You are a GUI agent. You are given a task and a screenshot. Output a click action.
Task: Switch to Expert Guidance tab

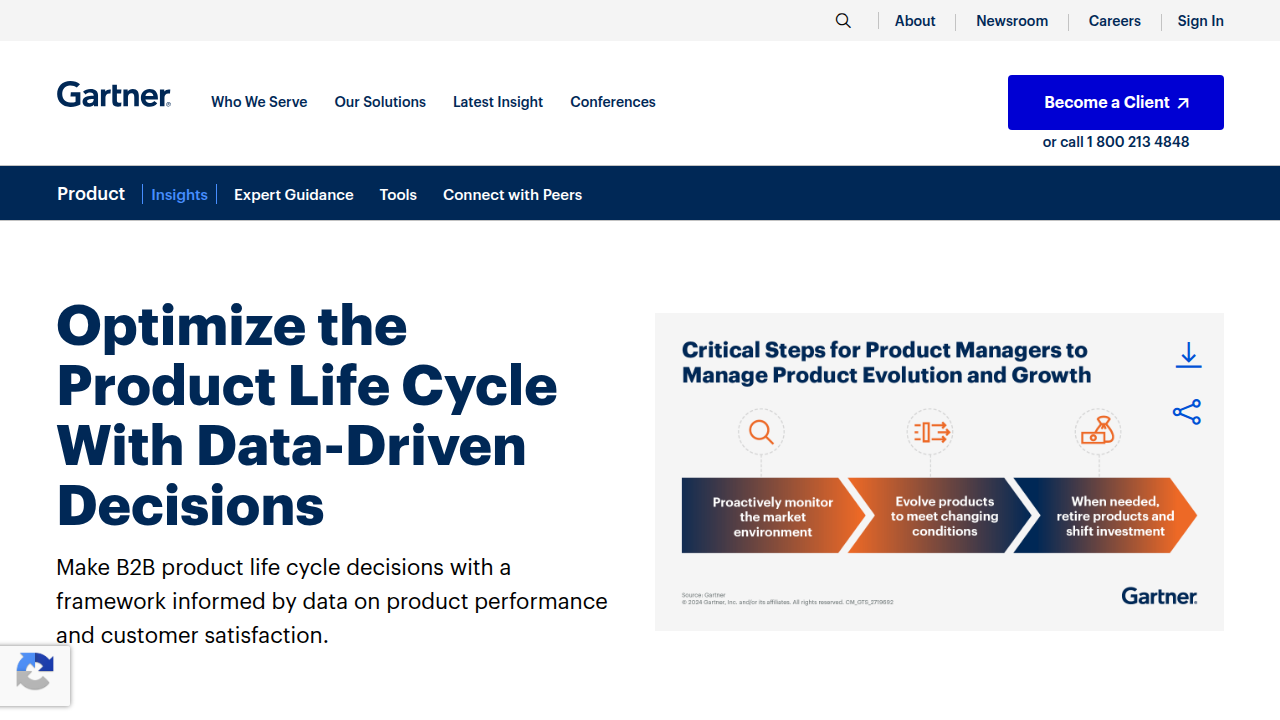[x=294, y=195]
